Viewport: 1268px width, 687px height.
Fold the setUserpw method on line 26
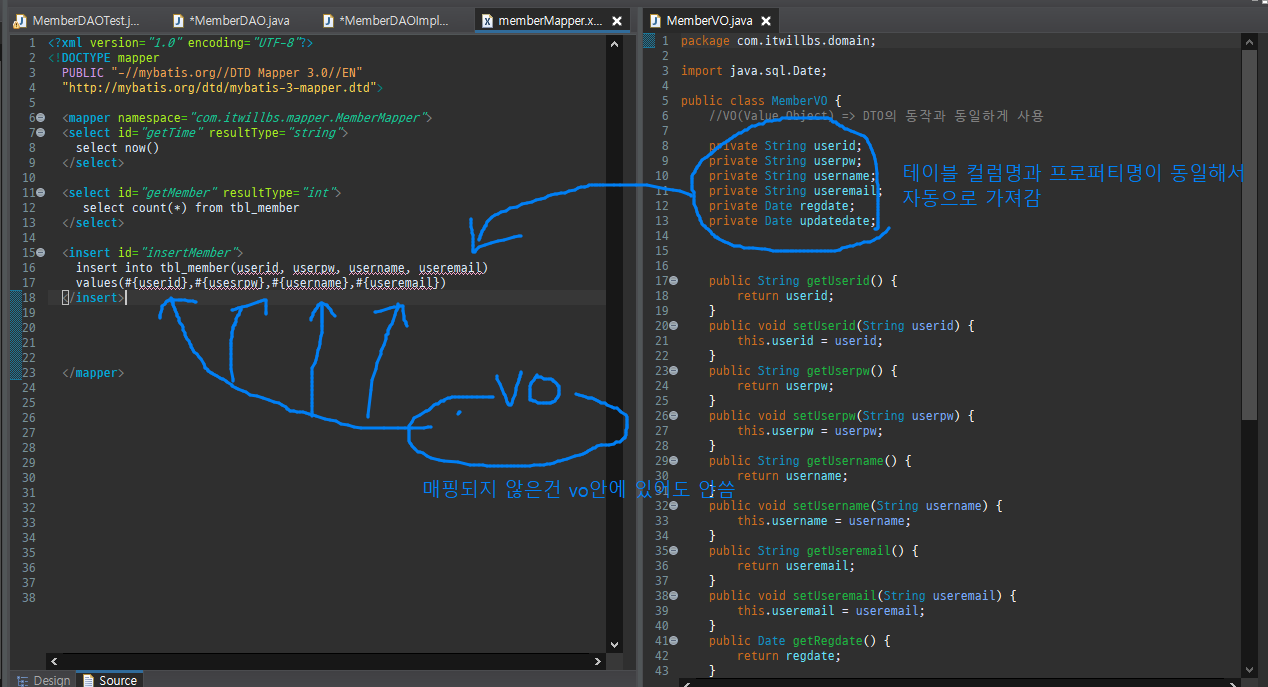coord(673,416)
